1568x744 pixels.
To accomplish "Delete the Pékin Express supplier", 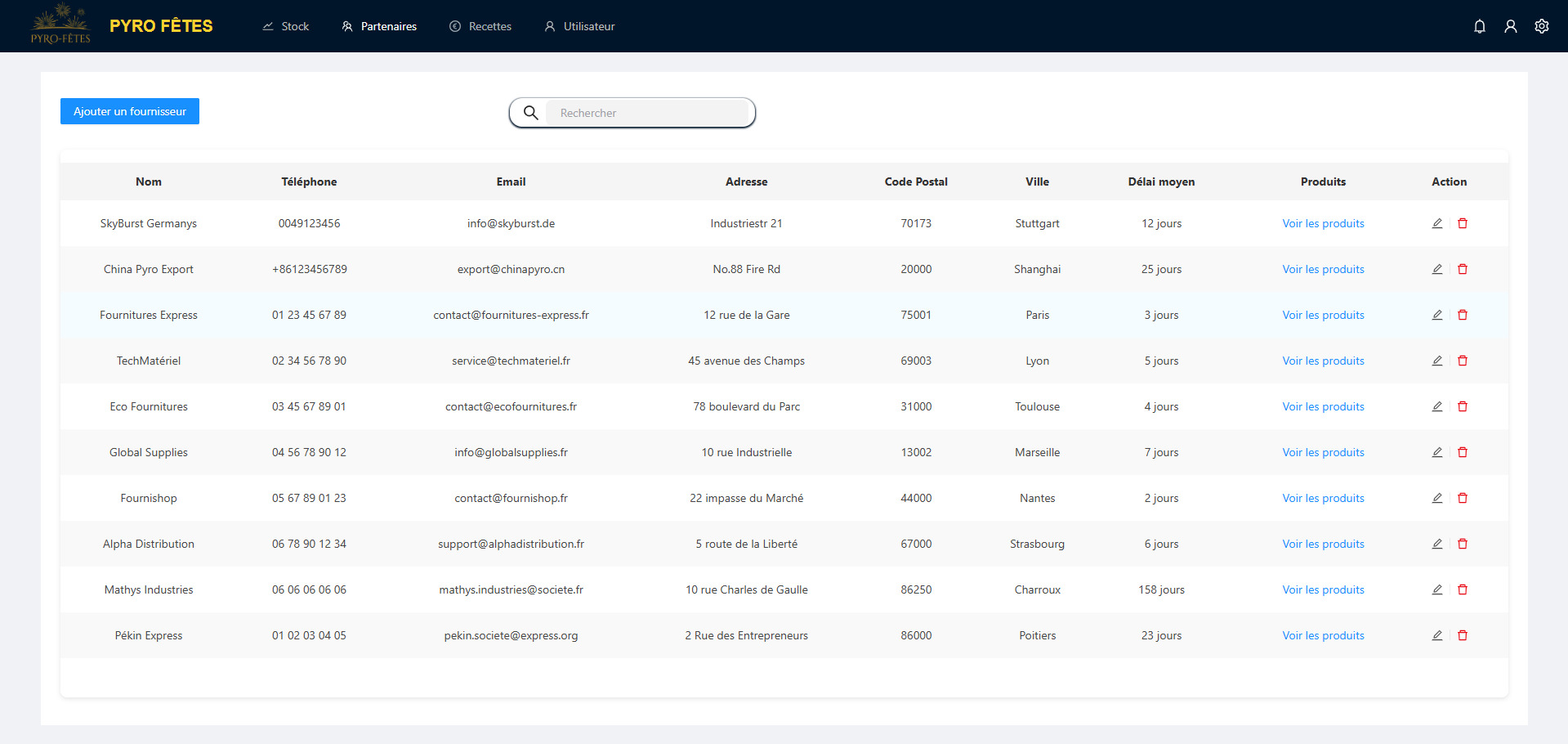I will click(1463, 635).
